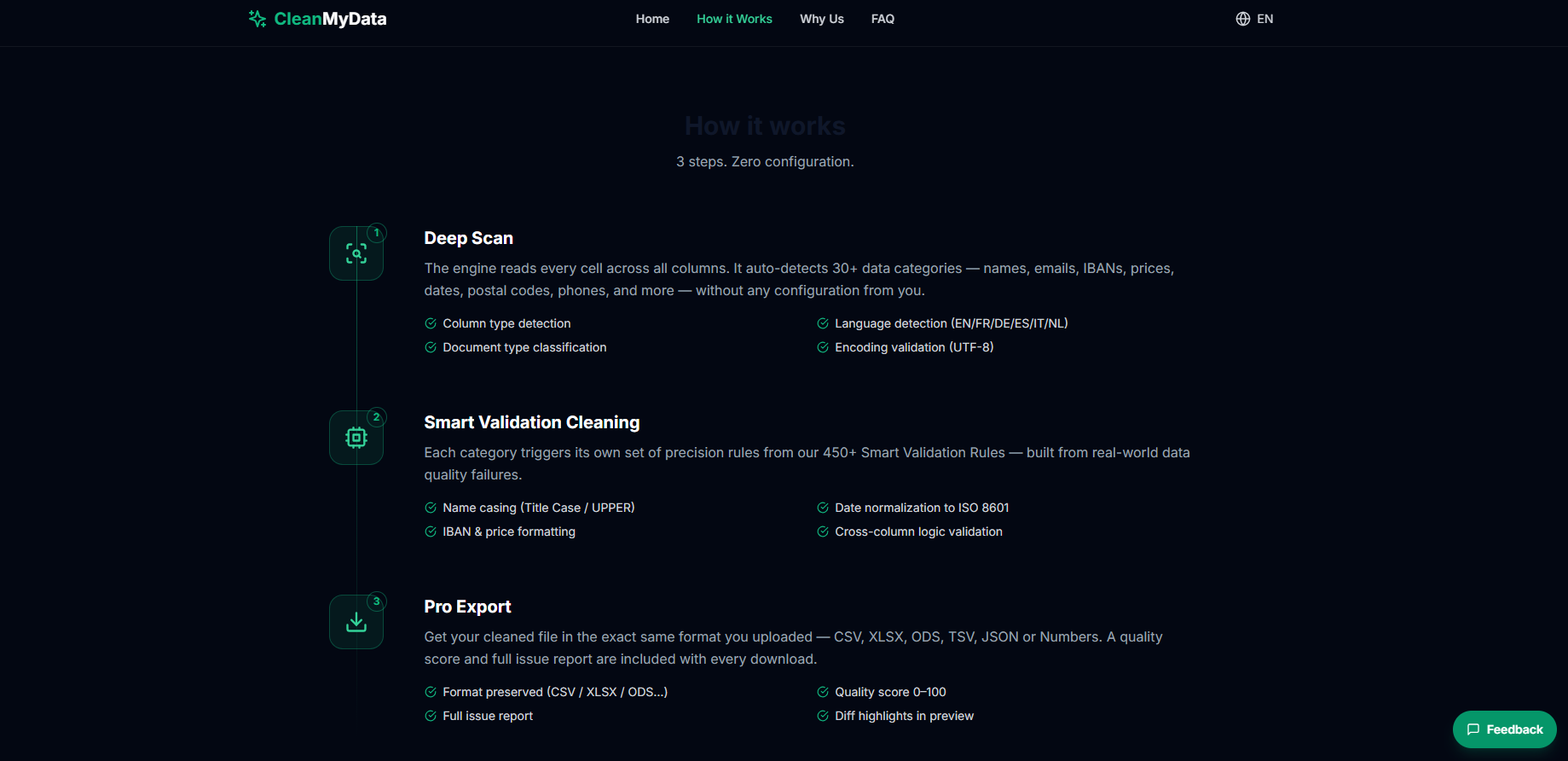
Task: Click the checkmark beside IBAN & price formatting
Action: point(431,532)
